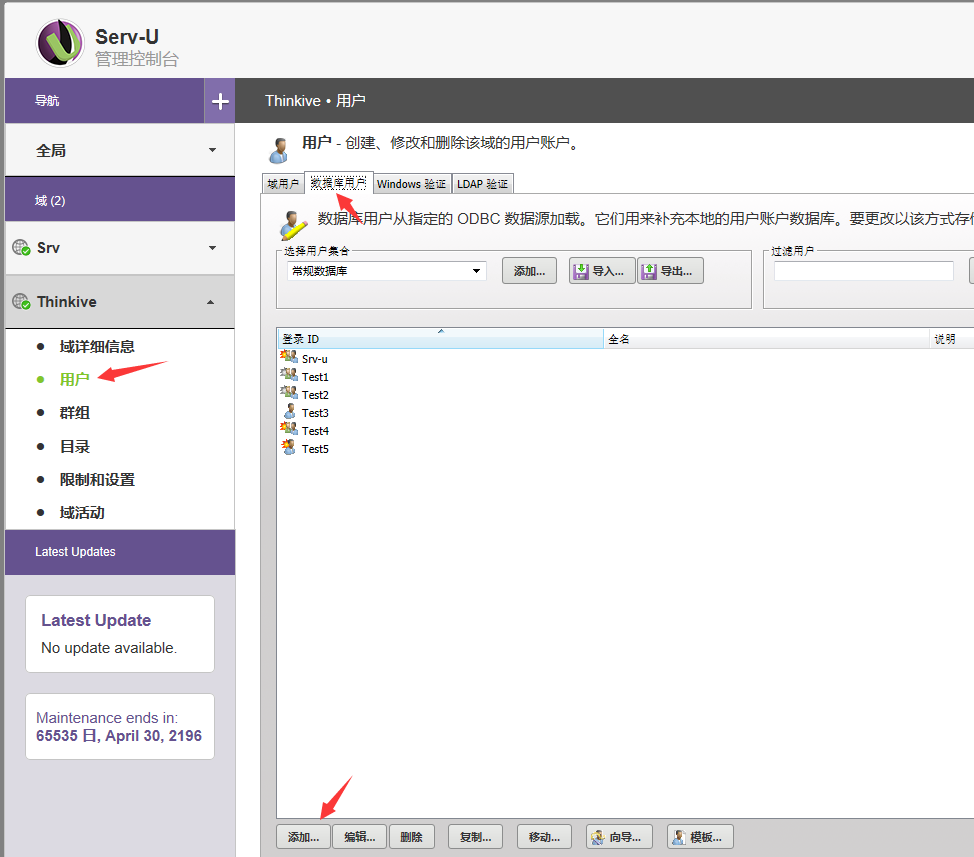The width and height of the screenshot is (974, 857).
Task: Select the 数据库用户 tab
Action: coord(339,183)
